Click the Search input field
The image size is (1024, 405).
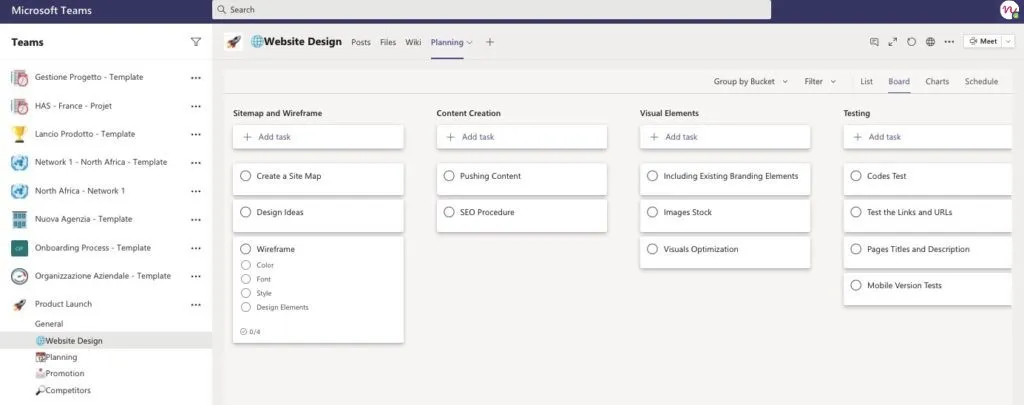point(491,10)
